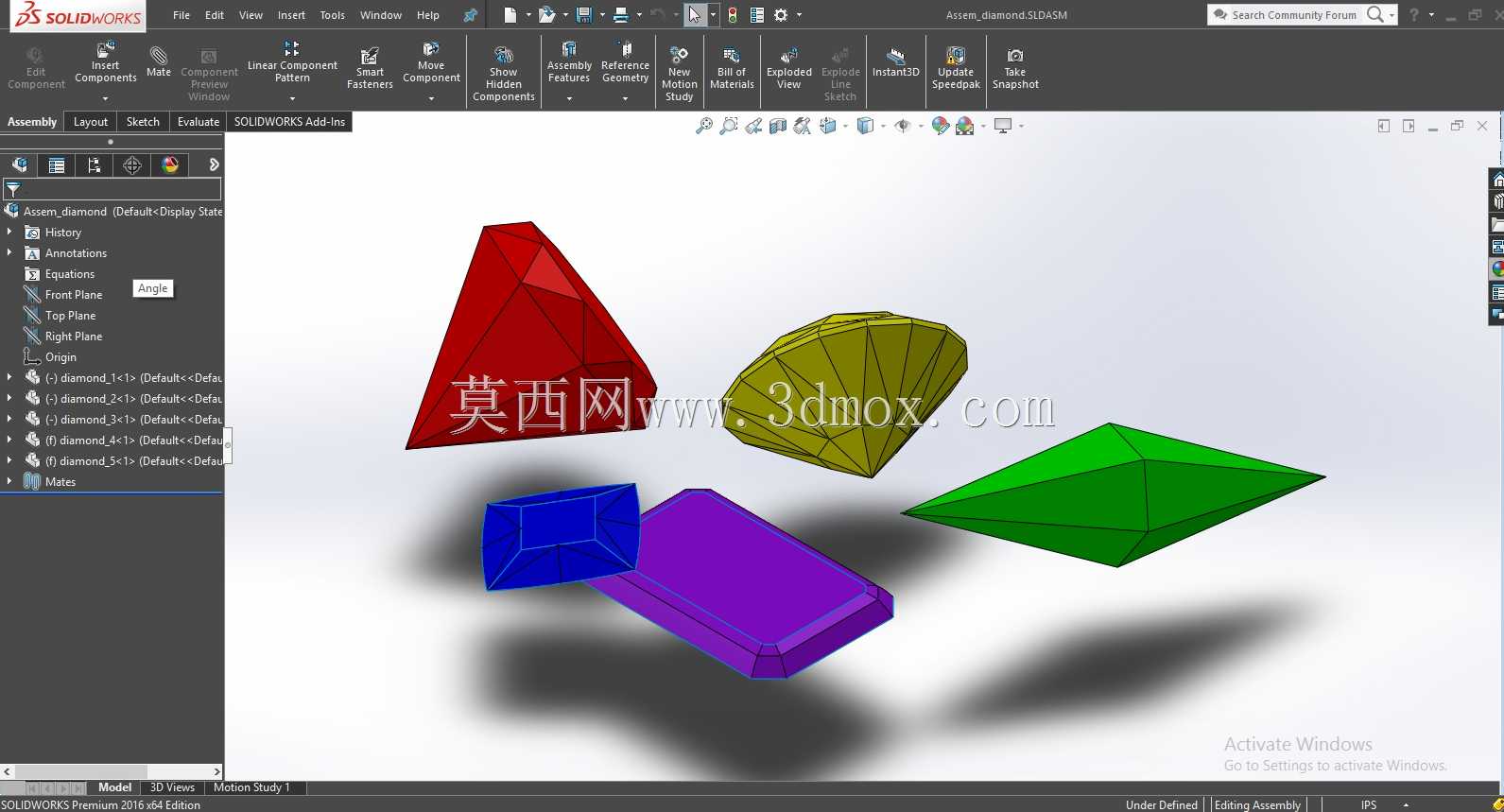Screen dimensions: 1504x812
Task: Click the Insert Components tool
Action: [106, 62]
